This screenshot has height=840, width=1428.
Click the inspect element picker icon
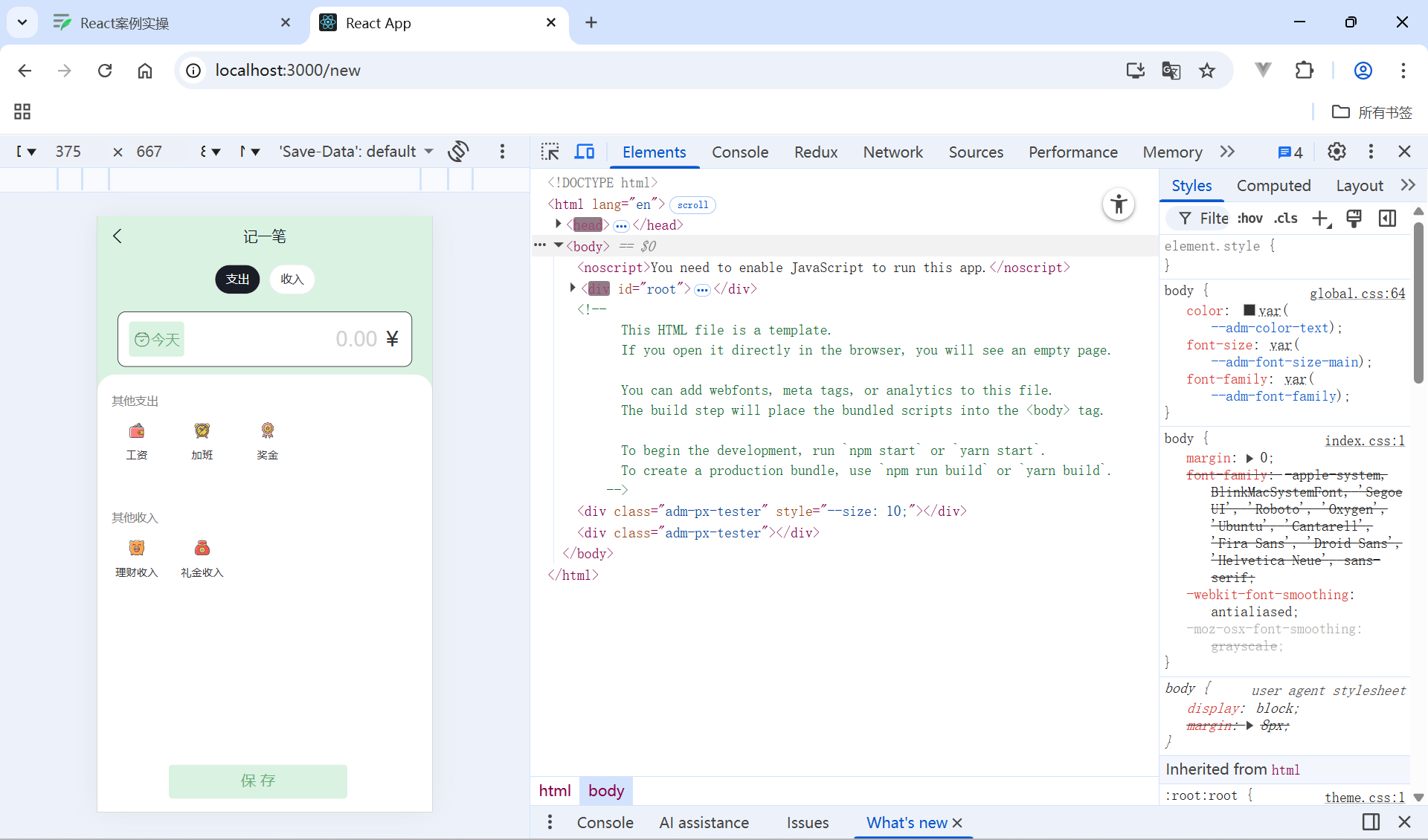pyautogui.click(x=550, y=152)
